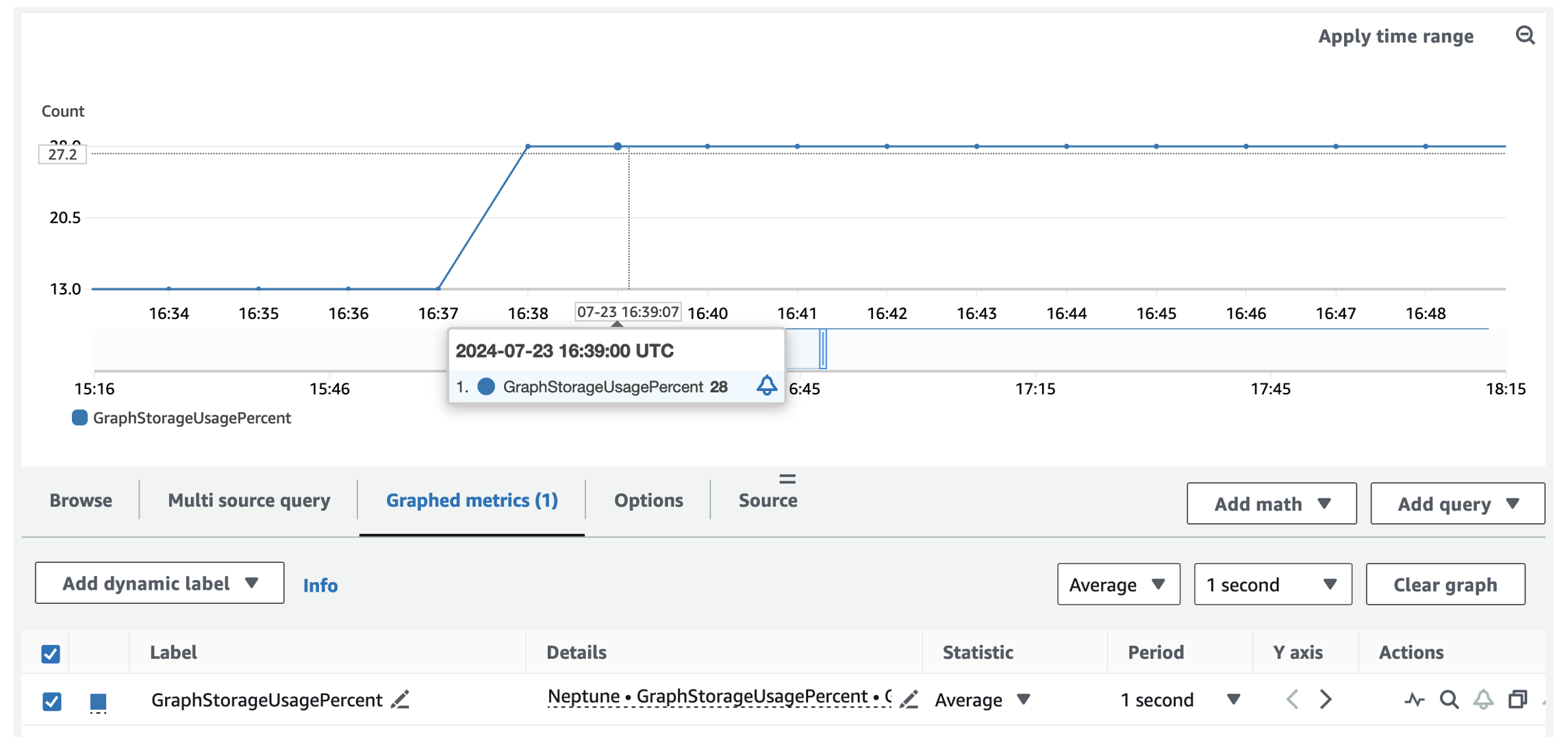Image resolution: width=1568 pixels, height=756 pixels.
Task: Open the Average statistic dropdown above the table
Action: pos(1117,584)
